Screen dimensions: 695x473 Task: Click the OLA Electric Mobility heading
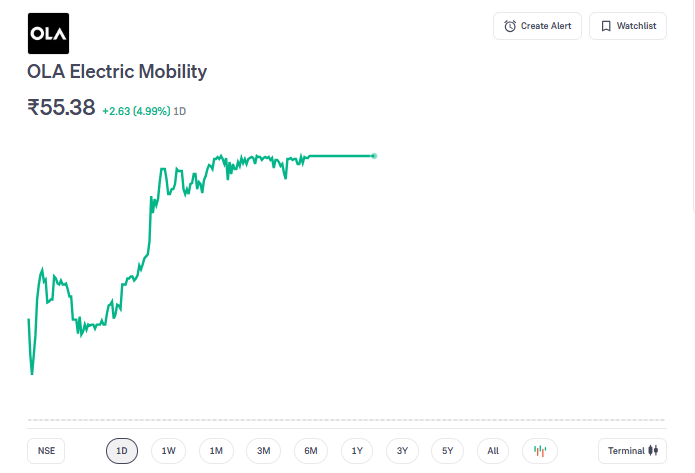117,72
